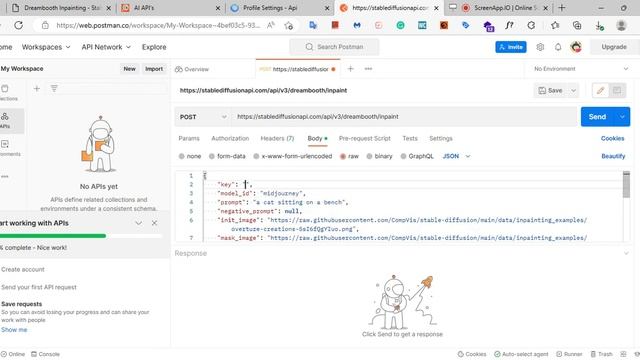
Task: Click the Beautify link
Action: click(613, 156)
